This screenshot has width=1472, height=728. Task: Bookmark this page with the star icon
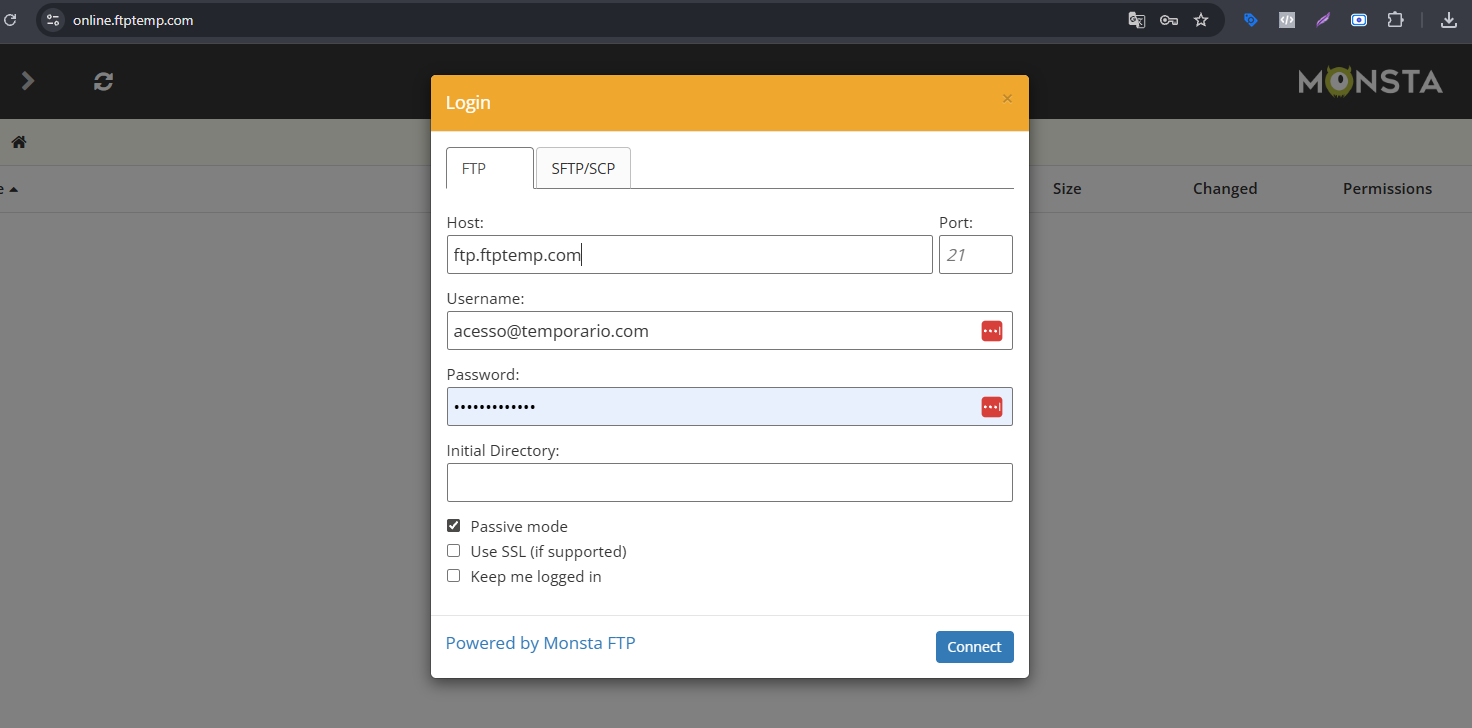point(1201,20)
